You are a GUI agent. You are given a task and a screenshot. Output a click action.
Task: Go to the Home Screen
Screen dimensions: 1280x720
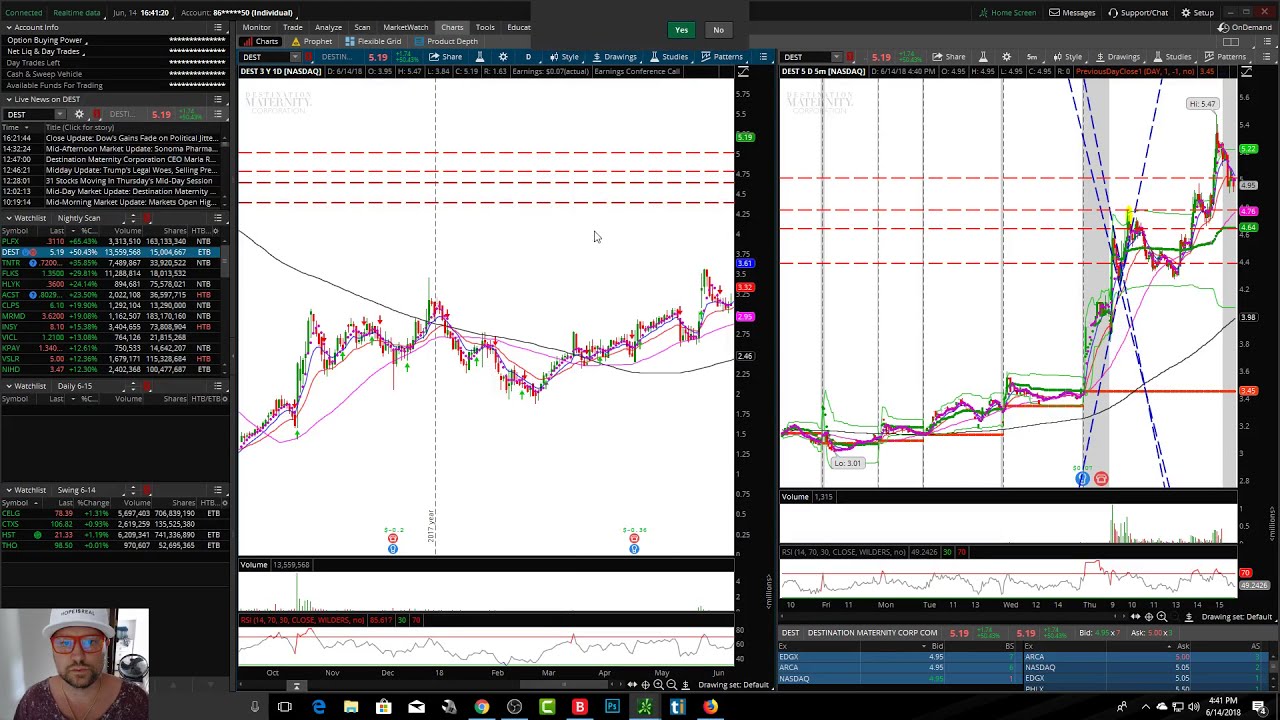[x=1007, y=13]
